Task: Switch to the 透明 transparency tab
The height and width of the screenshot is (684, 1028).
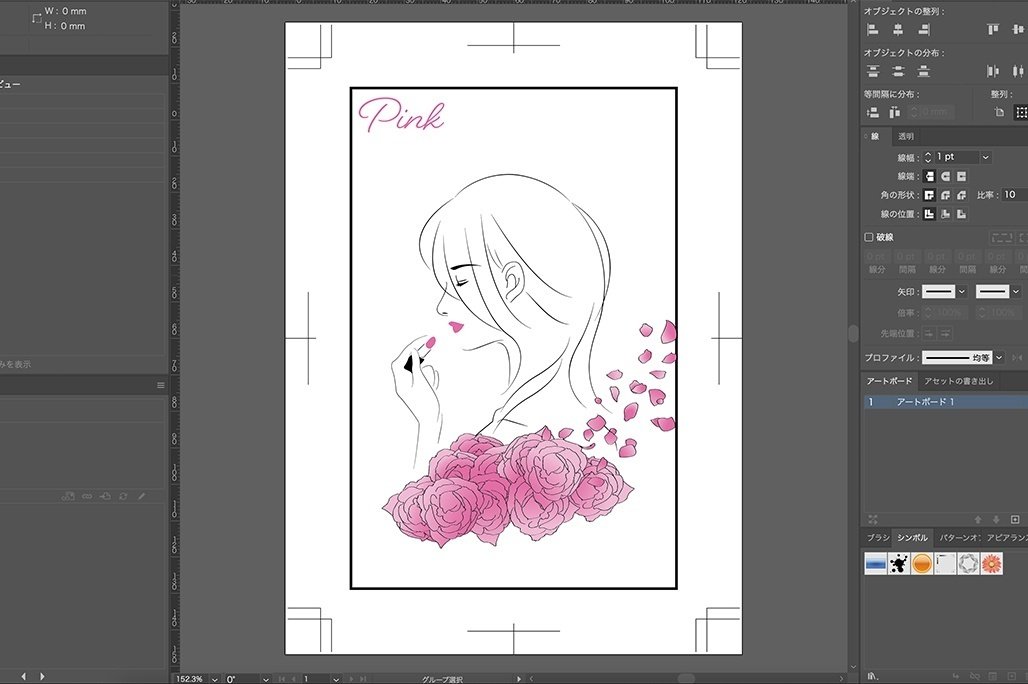Action: click(906, 136)
